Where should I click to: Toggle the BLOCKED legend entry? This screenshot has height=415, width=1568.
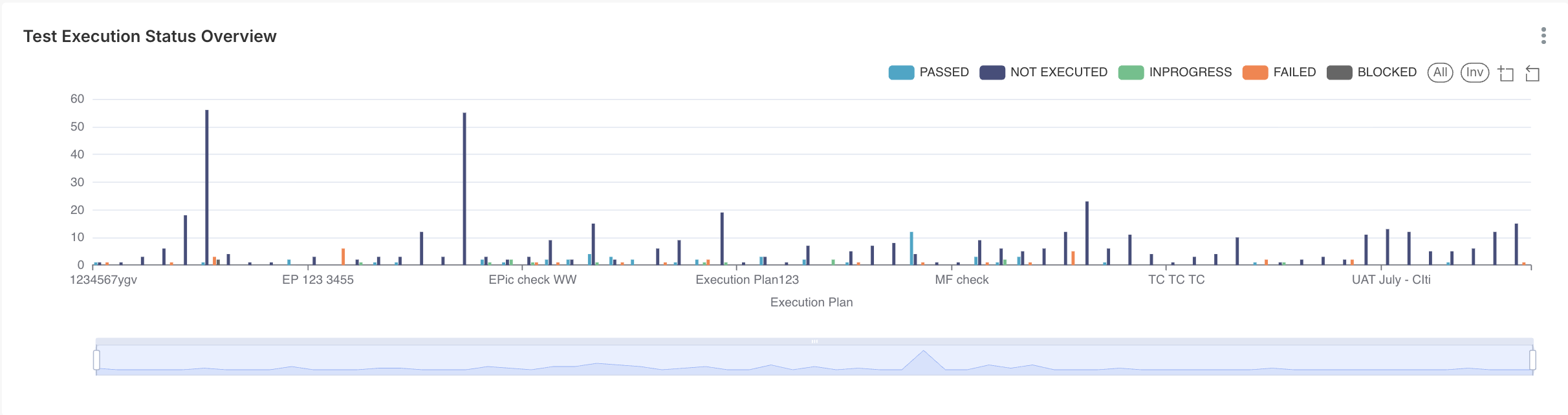(x=1386, y=72)
